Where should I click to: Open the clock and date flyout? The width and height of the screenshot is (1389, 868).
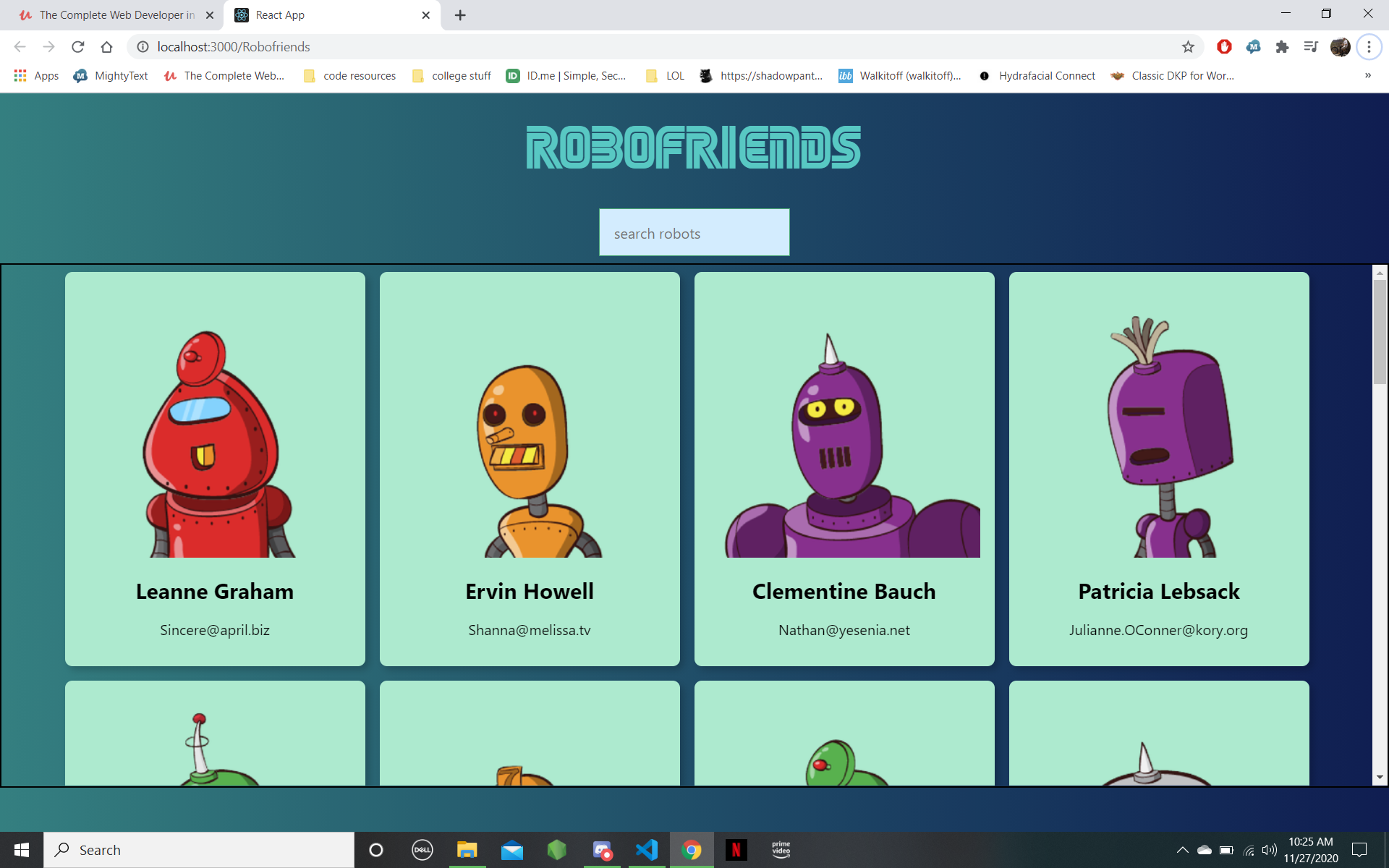point(1311,850)
